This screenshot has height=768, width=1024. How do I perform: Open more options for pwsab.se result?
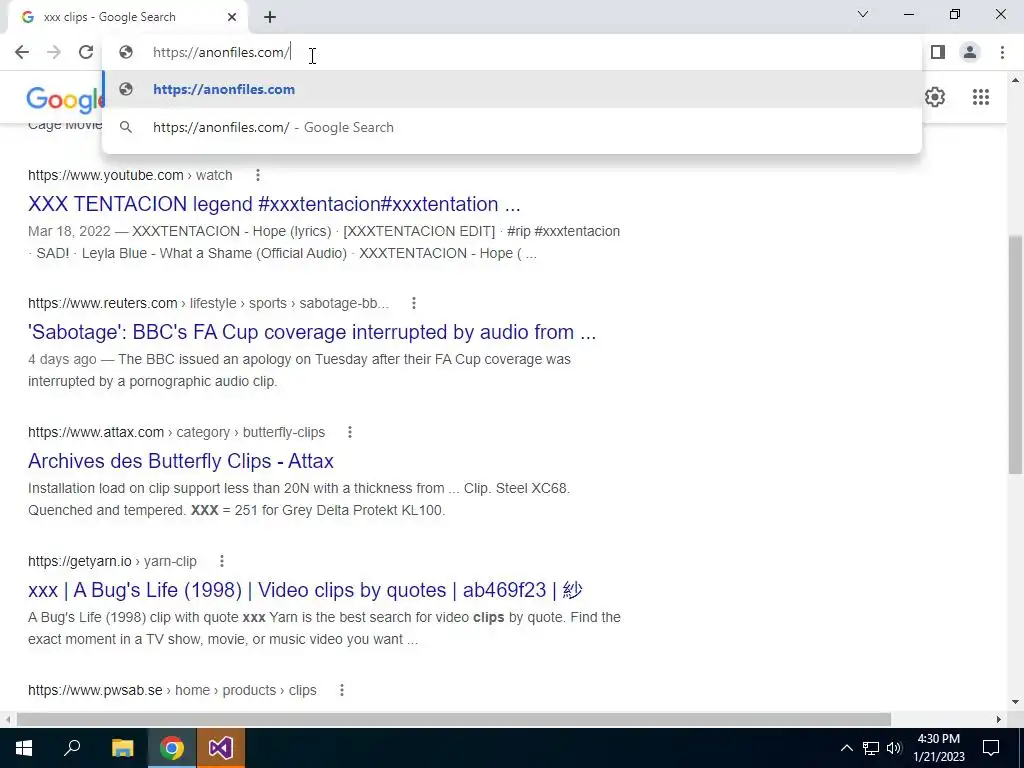tap(342, 690)
